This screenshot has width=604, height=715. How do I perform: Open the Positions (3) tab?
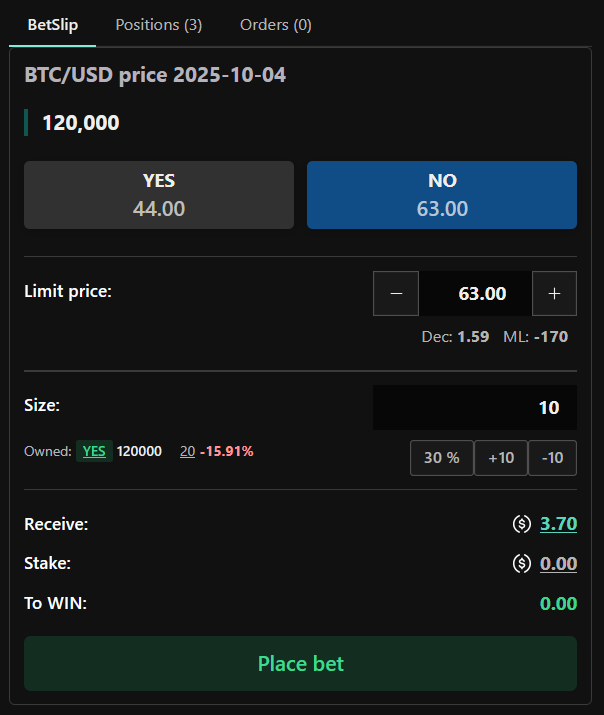pyautogui.click(x=159, y=25)
